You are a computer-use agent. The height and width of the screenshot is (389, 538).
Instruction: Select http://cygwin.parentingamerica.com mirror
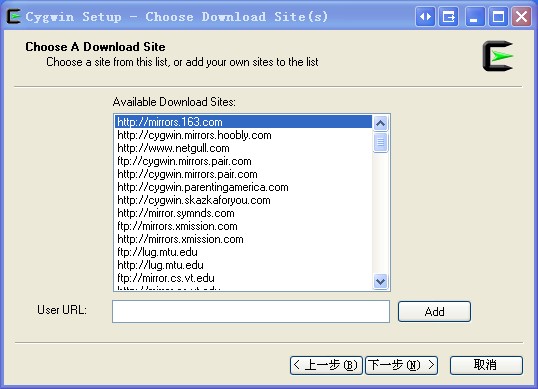(x=243, y=187)
